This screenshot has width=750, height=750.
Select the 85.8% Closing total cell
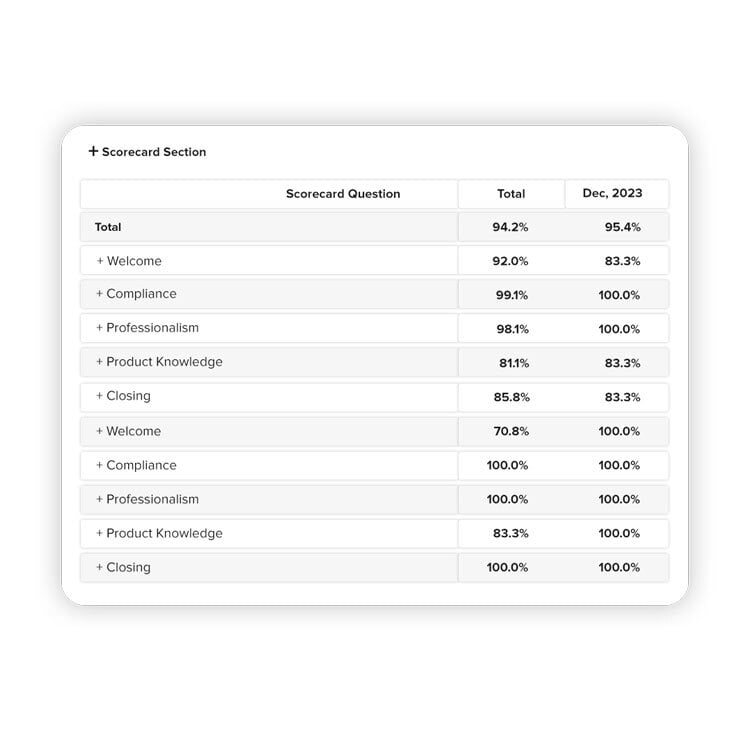coord(510,397)
